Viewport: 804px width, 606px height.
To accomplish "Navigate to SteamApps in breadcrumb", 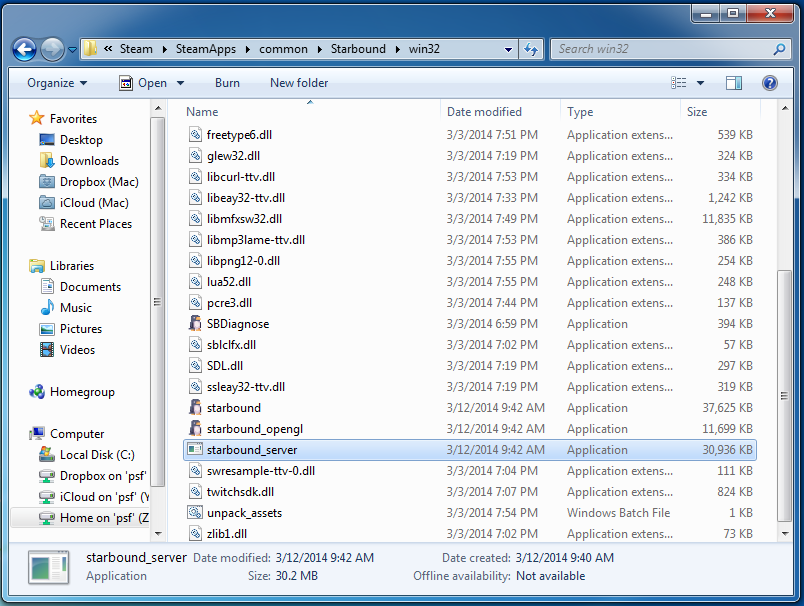I will pos(206,49).
